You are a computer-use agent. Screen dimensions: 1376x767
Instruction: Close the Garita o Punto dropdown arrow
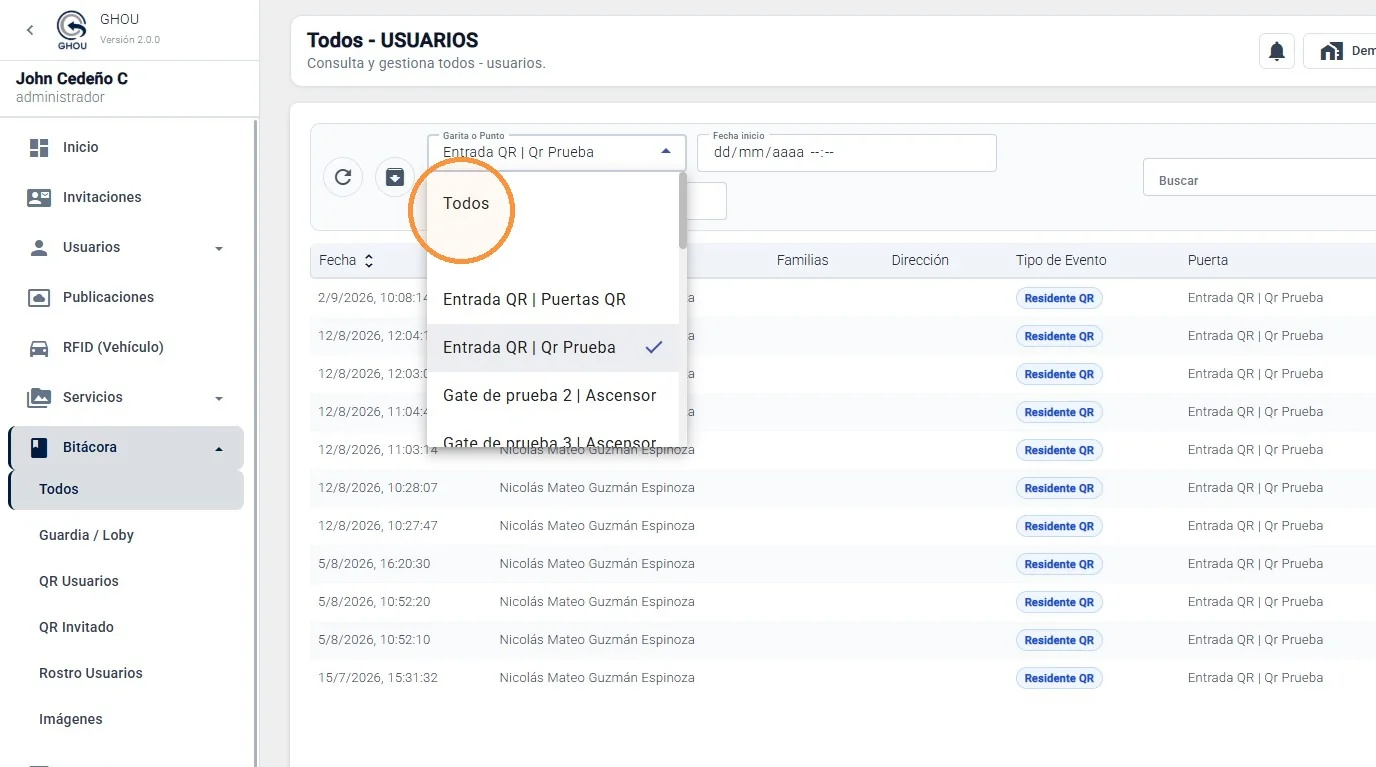click(666, 152)
